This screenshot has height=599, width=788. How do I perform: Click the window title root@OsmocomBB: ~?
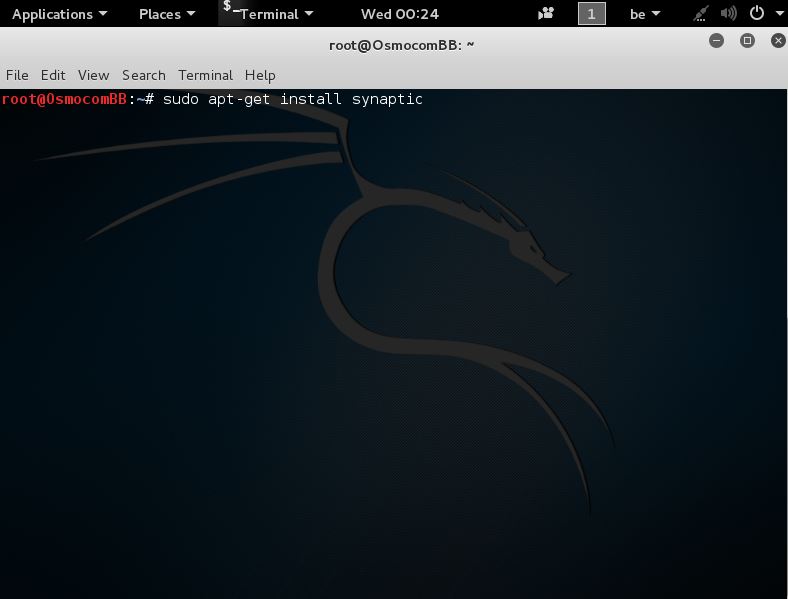pyautogui.click(x=401, y=45)
